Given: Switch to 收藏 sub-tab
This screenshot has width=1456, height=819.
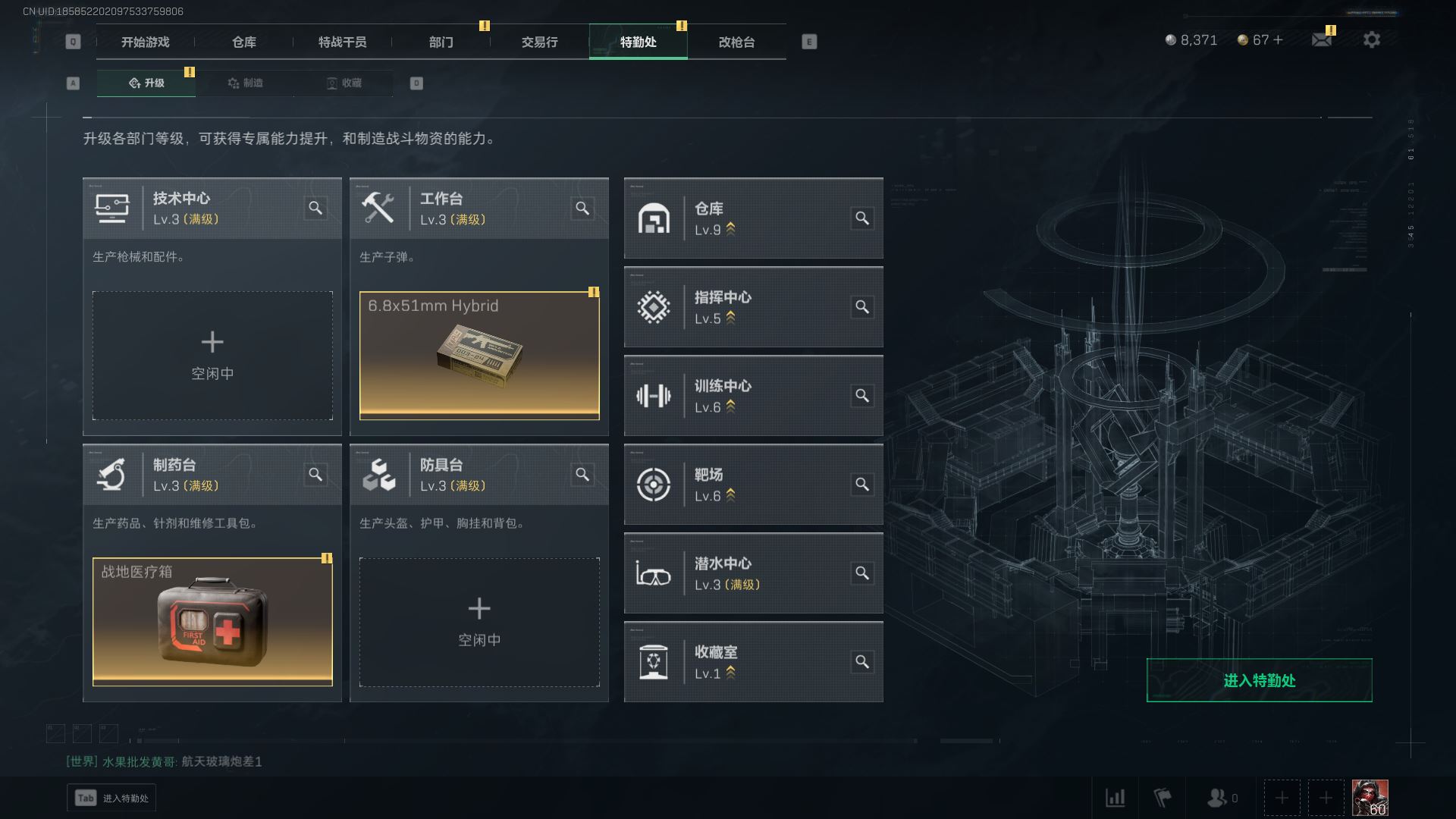Looking at the screenshot, I should coord(344,83).
